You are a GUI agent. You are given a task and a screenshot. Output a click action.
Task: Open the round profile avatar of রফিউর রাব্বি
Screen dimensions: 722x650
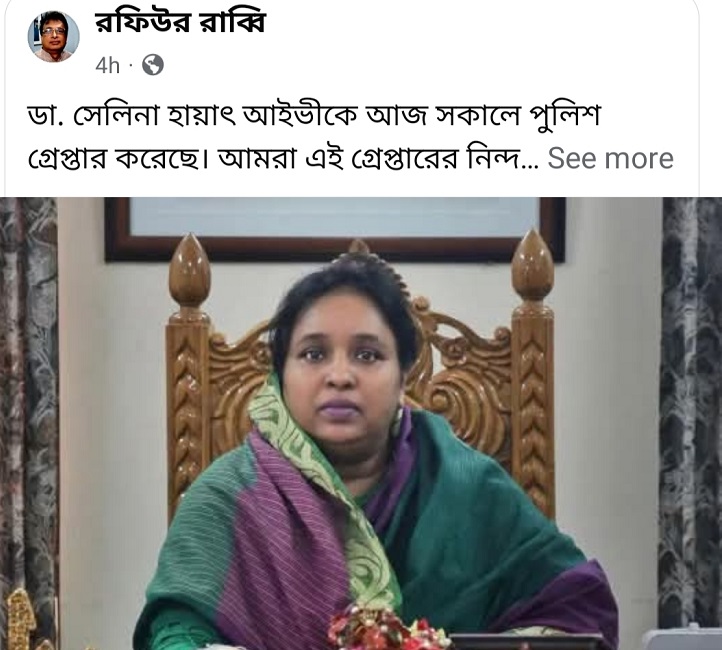click(53, 37)
